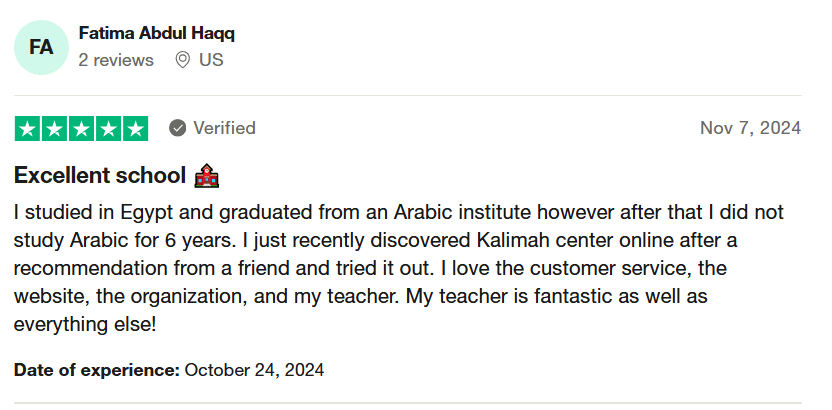Screen dimensions: 832x410
Task: Click the 'Nov 7, 2024' review date
Action: click(x=750, y=128)
